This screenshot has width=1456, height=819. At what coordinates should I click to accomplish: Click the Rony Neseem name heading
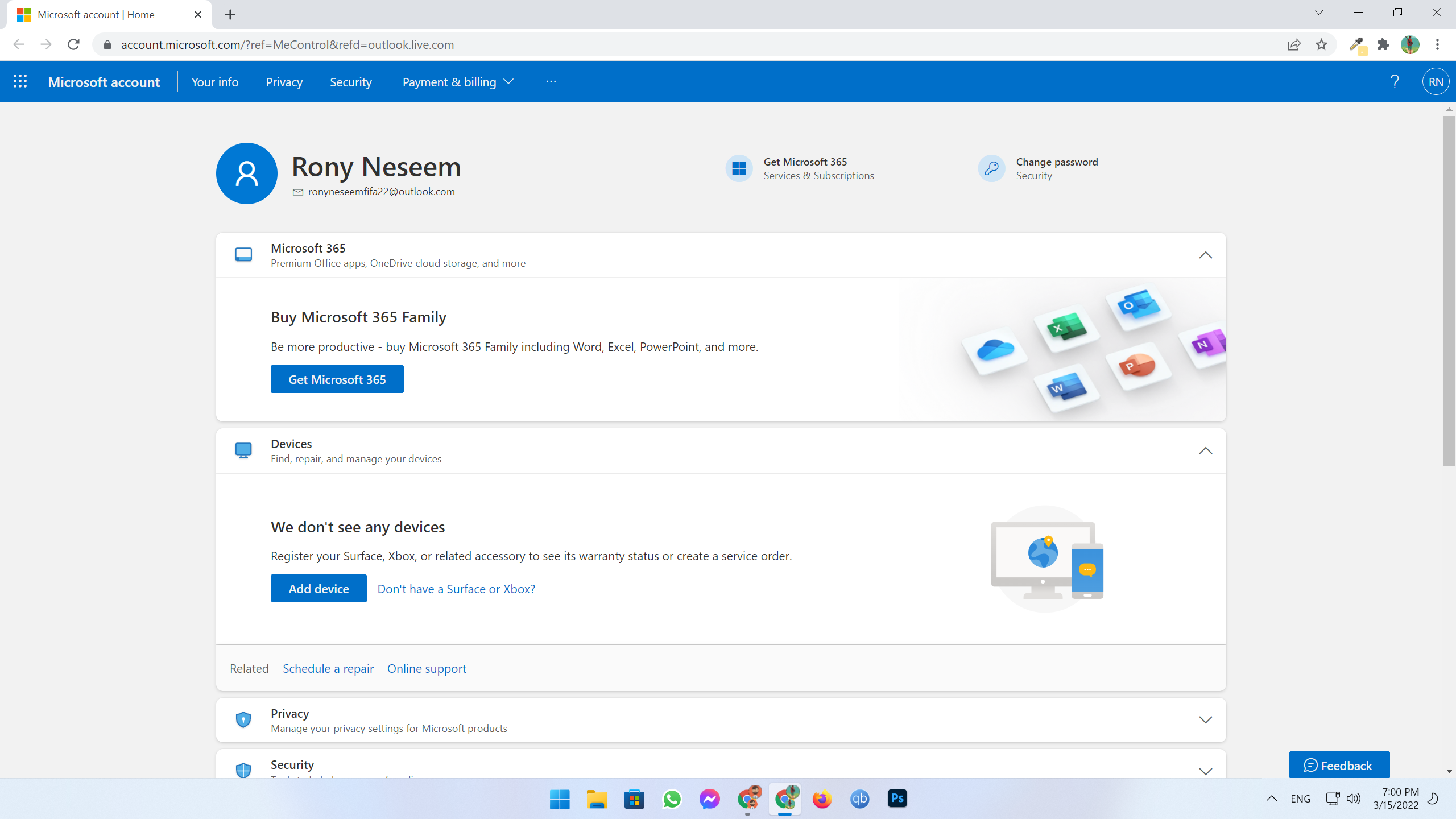click(376, 167)
